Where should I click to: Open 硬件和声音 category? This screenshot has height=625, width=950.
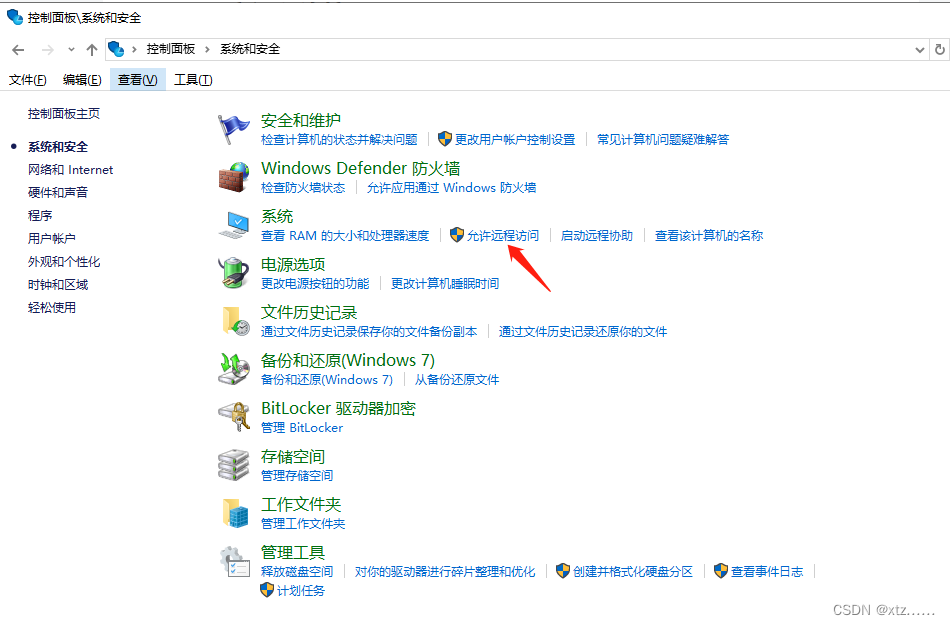click(x=58, y=193)
